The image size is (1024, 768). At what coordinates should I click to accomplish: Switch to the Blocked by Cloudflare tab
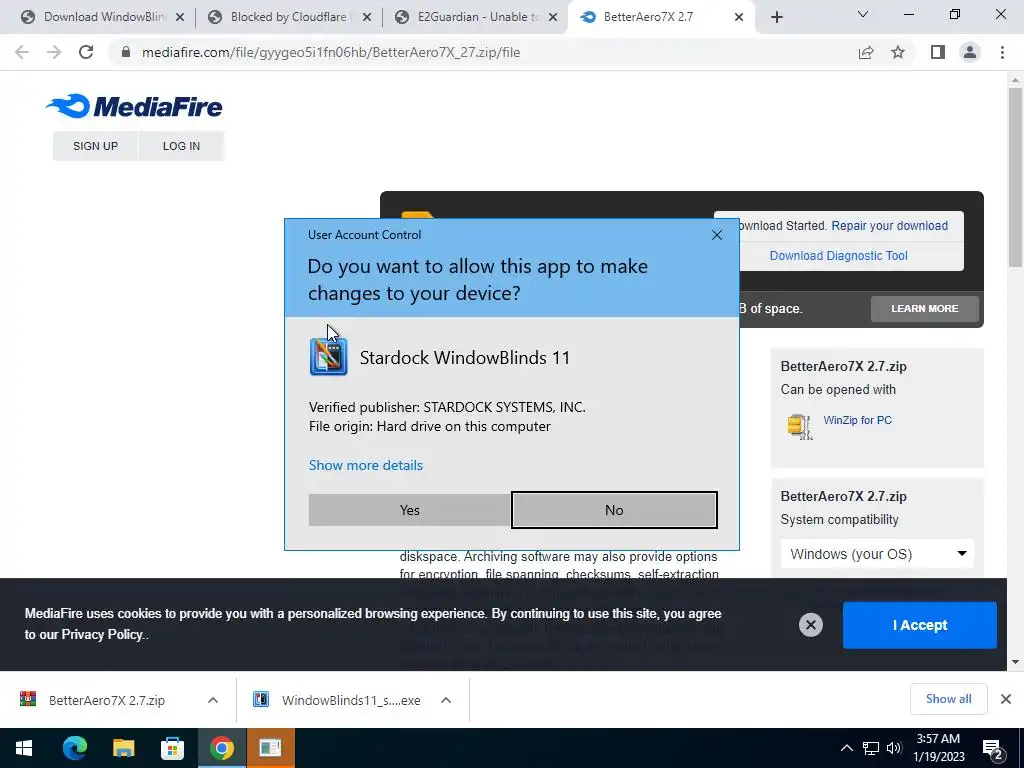pos(289,17)
